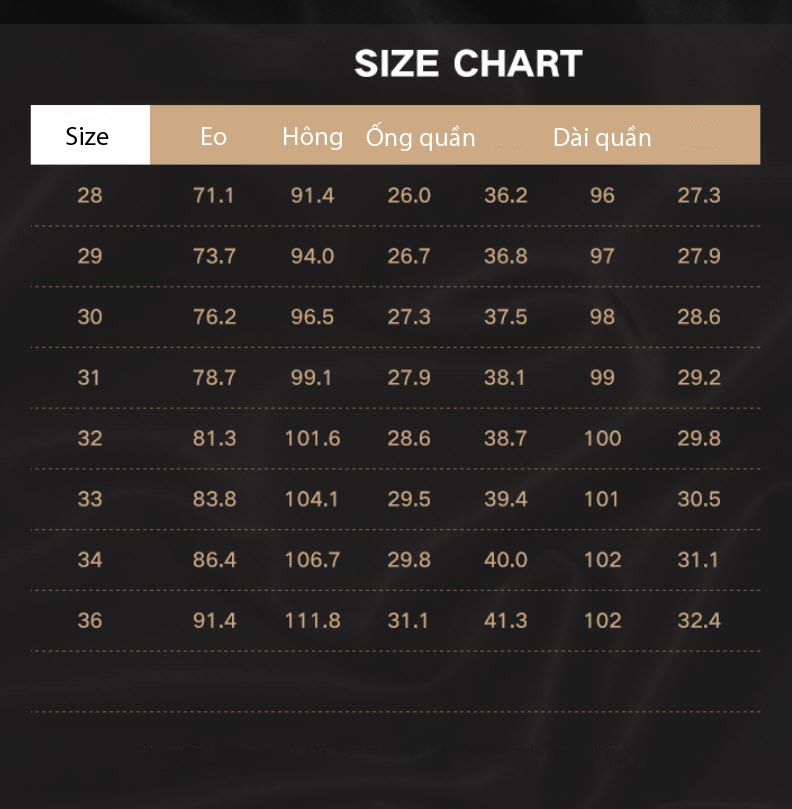Click size 32 row label
Screen dimensions: 792x809
tap(90, 439)
